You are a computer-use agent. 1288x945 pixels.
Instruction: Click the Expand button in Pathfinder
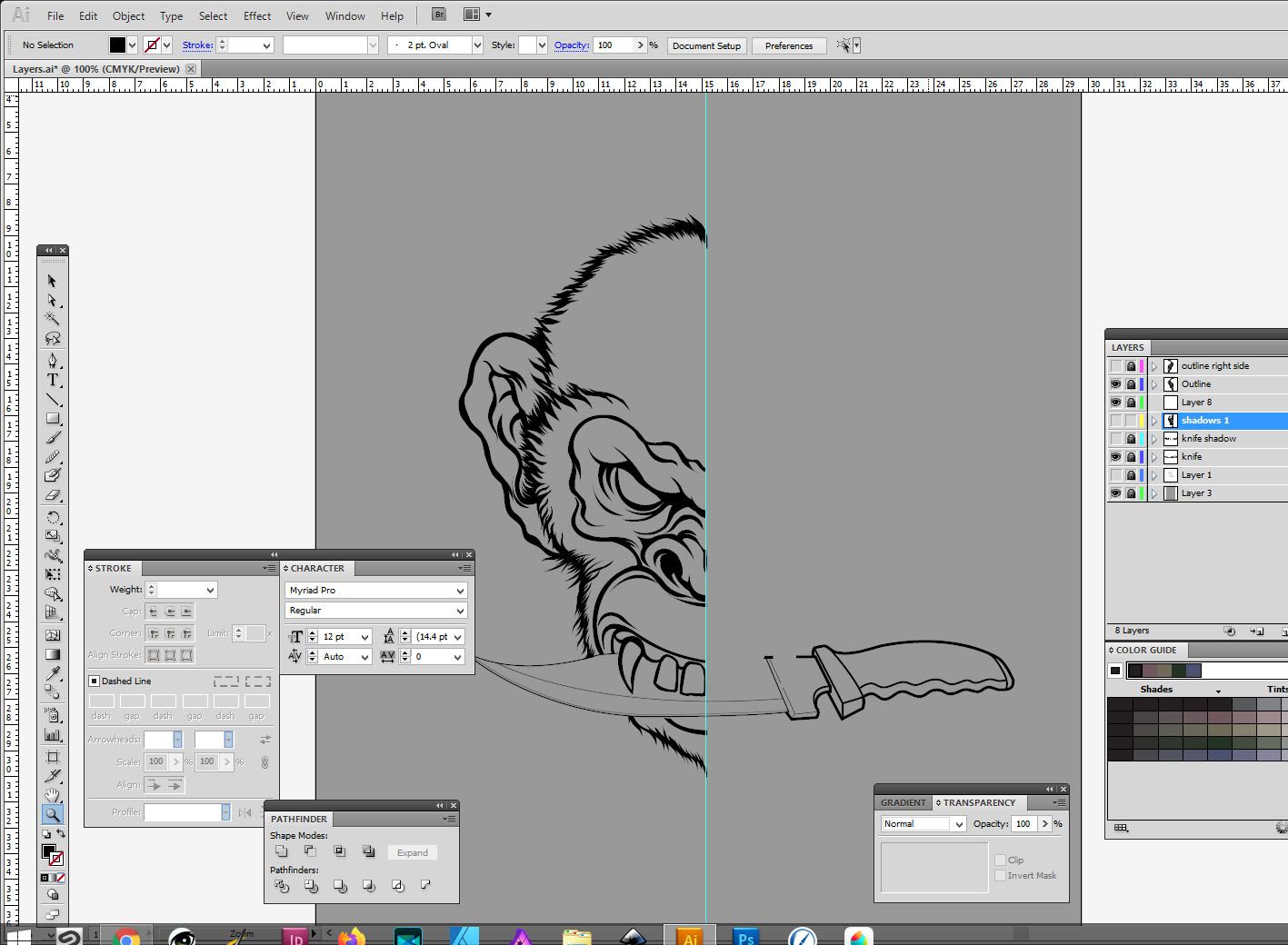click(x=412, y=852)
